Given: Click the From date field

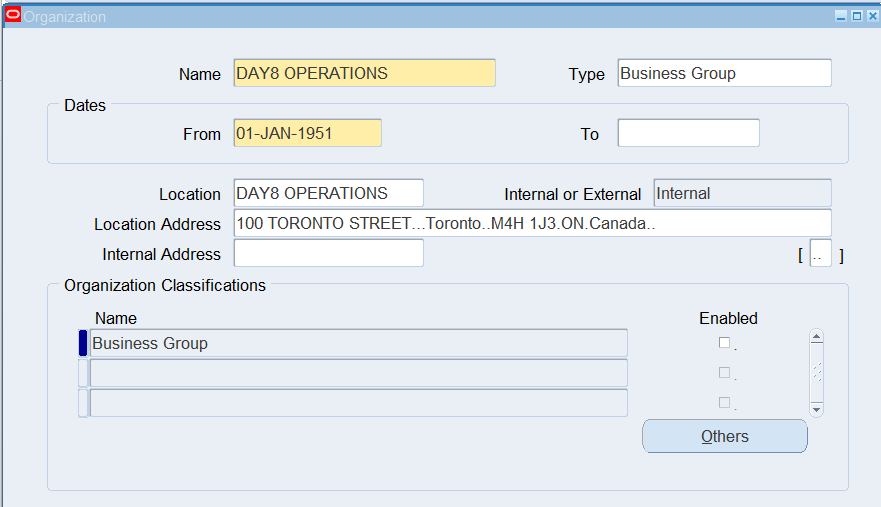Looking at the screenshot, I should point(307,133).
